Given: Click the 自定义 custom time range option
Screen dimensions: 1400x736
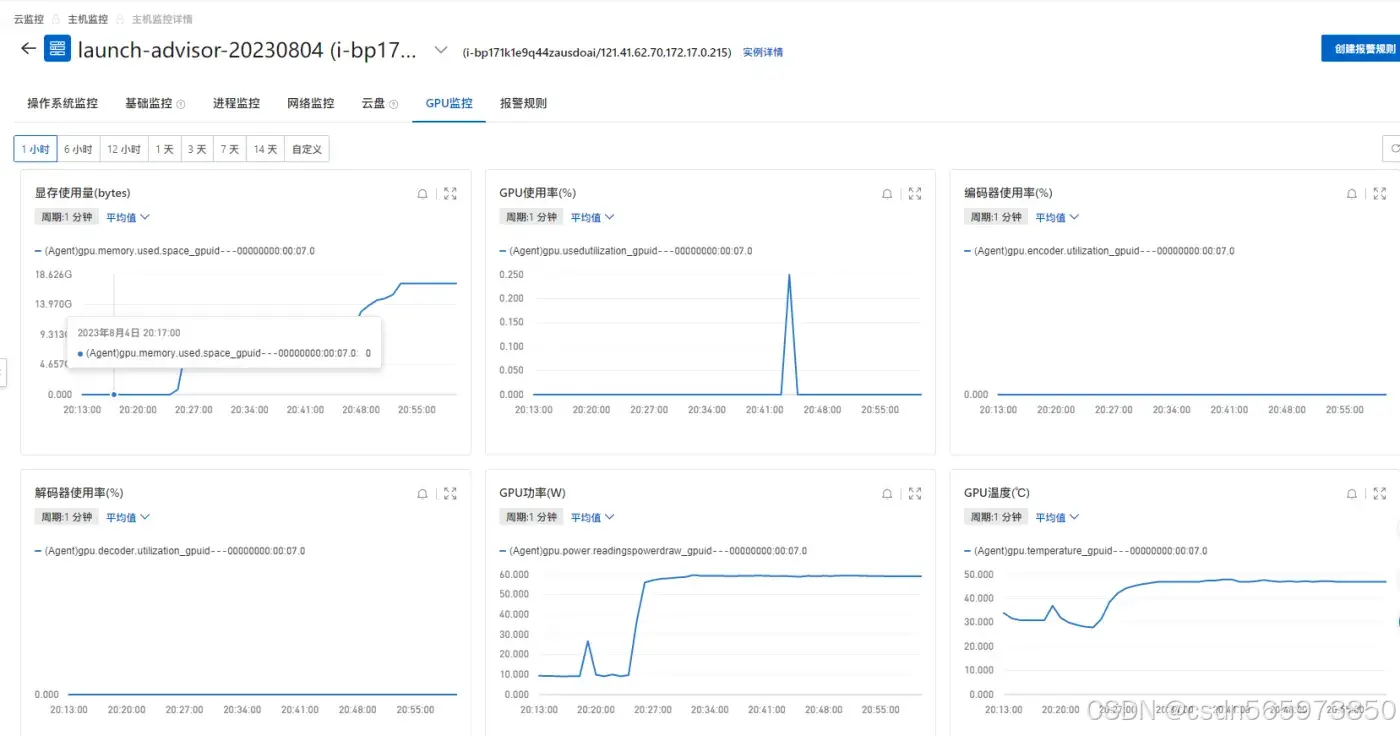Looking at the screenshot, I should [306, 150].
